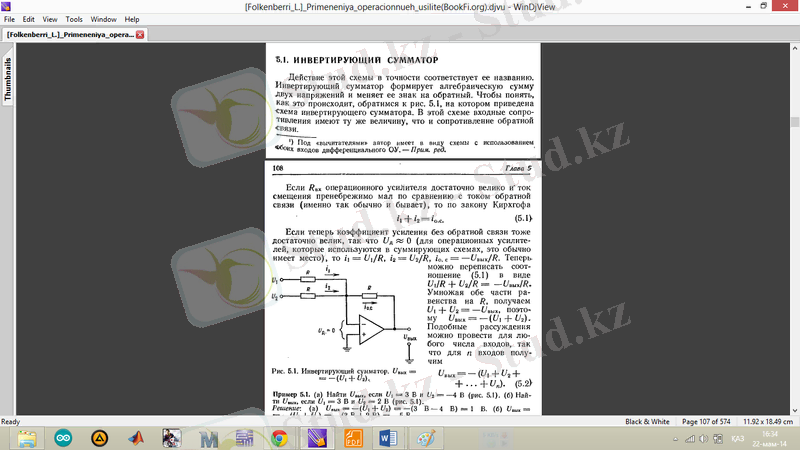Image resolution: width=800 pixels, height=450 pixels.
Task: Click the page size readout in status bar
Action: [x=768, y=422]
